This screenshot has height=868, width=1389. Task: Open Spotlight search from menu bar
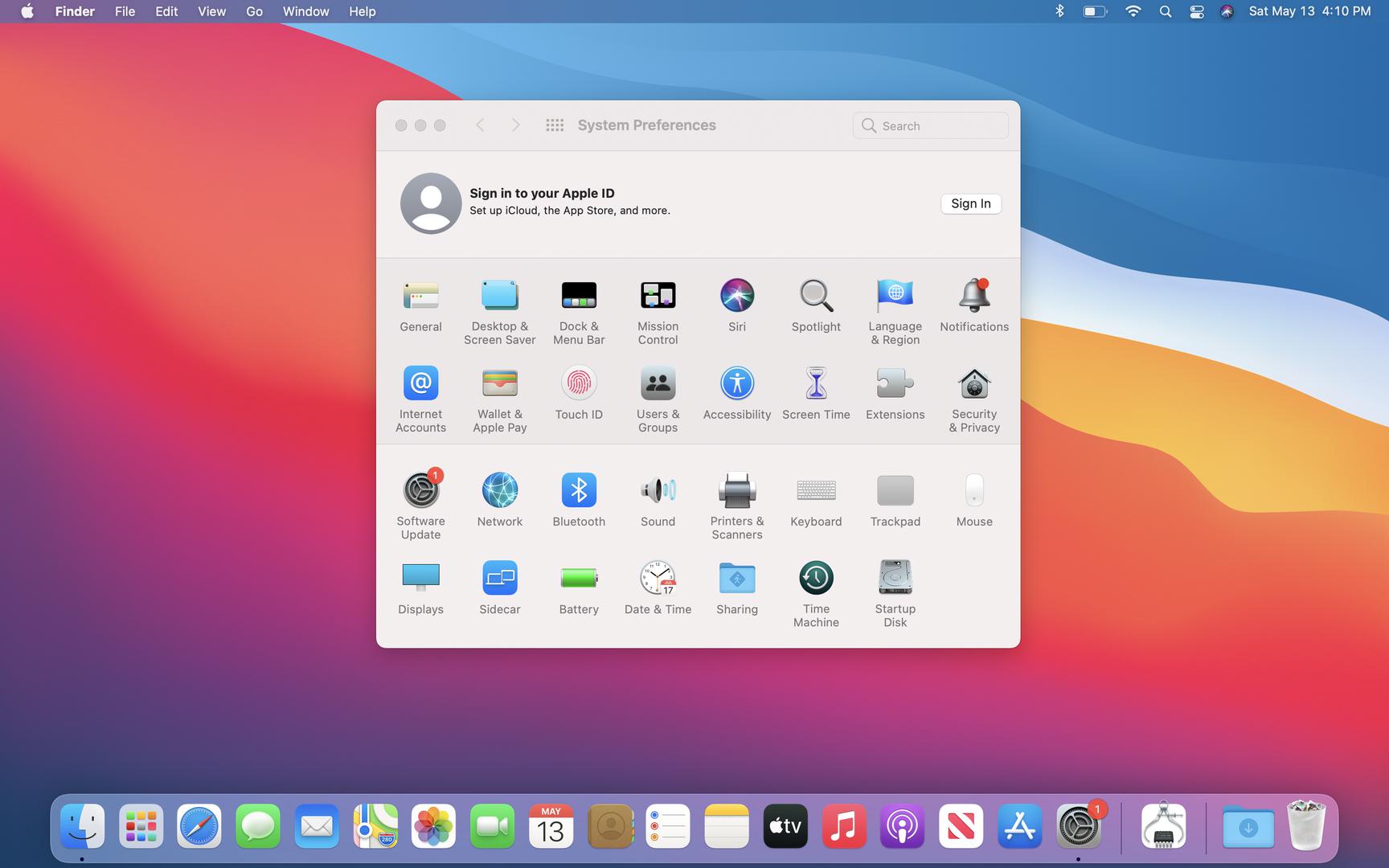(x=1165, y=11)
